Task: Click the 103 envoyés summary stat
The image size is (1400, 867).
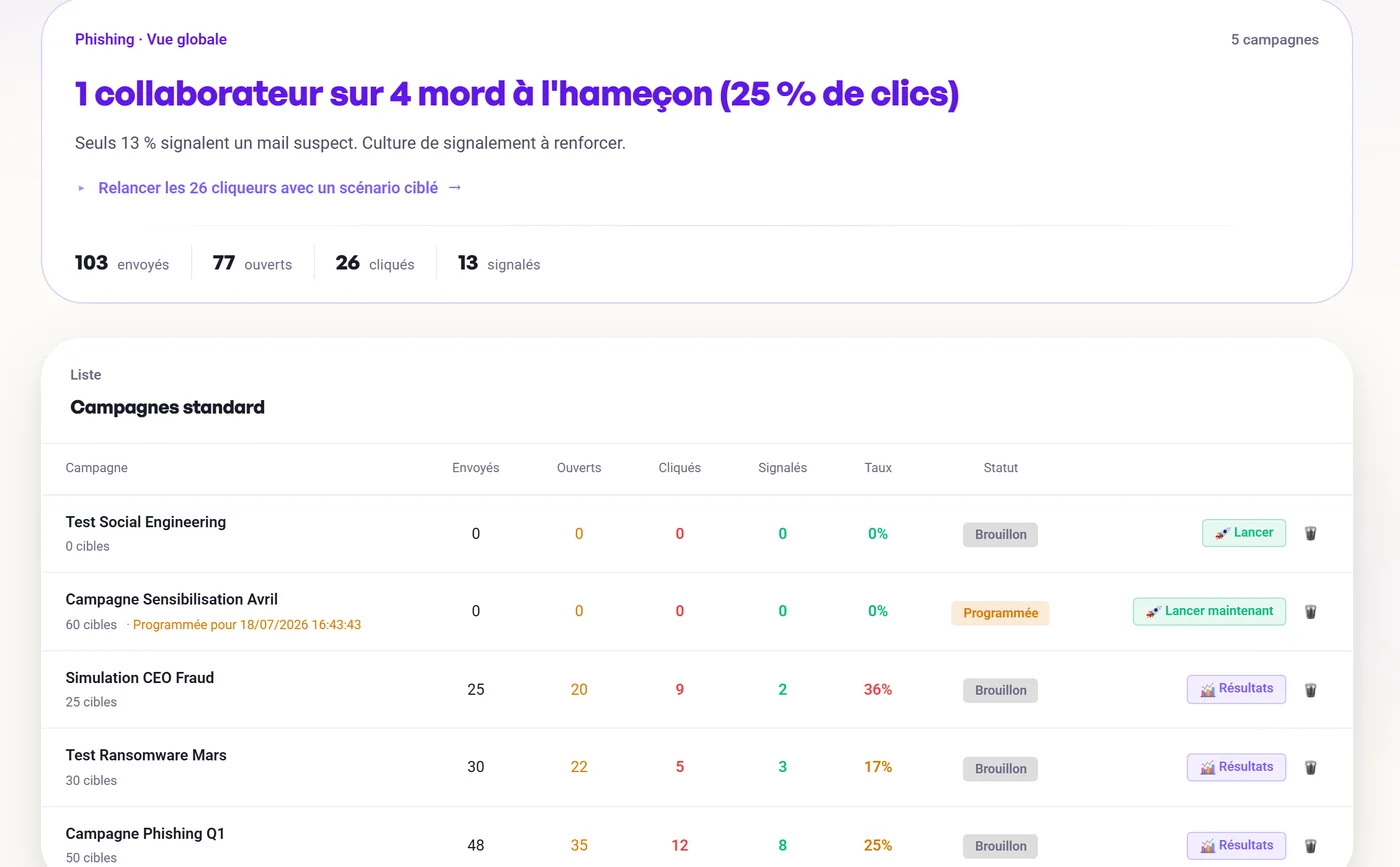Action: pyautogui.click(x=122, y=263)
